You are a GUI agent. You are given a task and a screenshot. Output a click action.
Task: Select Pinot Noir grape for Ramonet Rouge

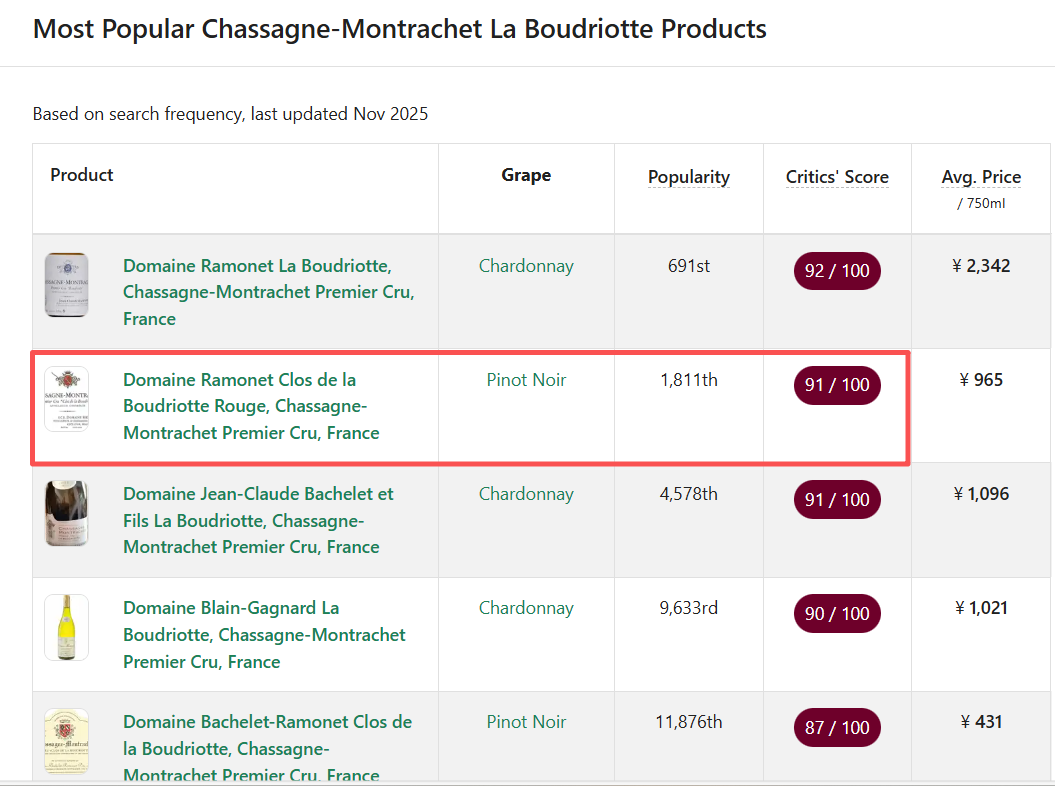coord(526,380)
